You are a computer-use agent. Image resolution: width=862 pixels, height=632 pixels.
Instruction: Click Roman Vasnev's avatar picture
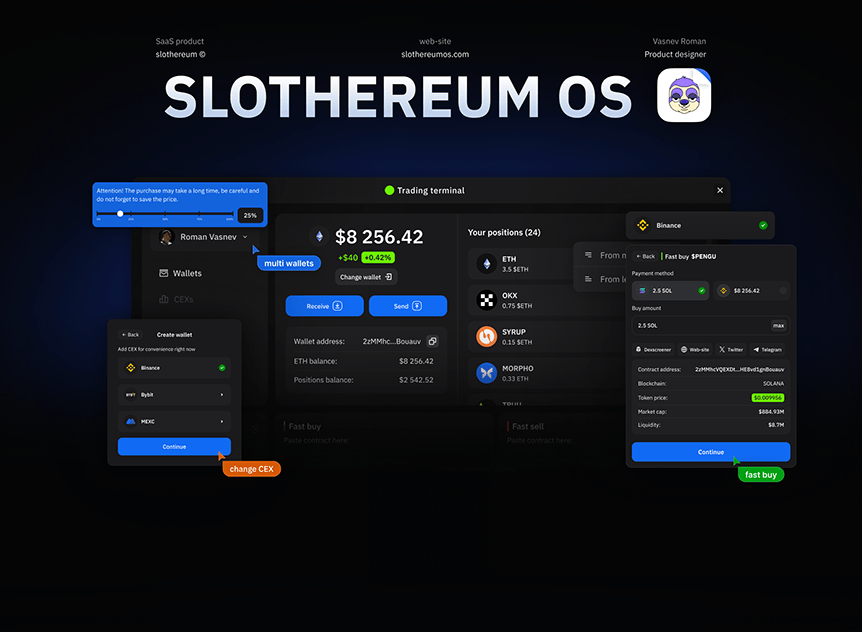[166, 237]
